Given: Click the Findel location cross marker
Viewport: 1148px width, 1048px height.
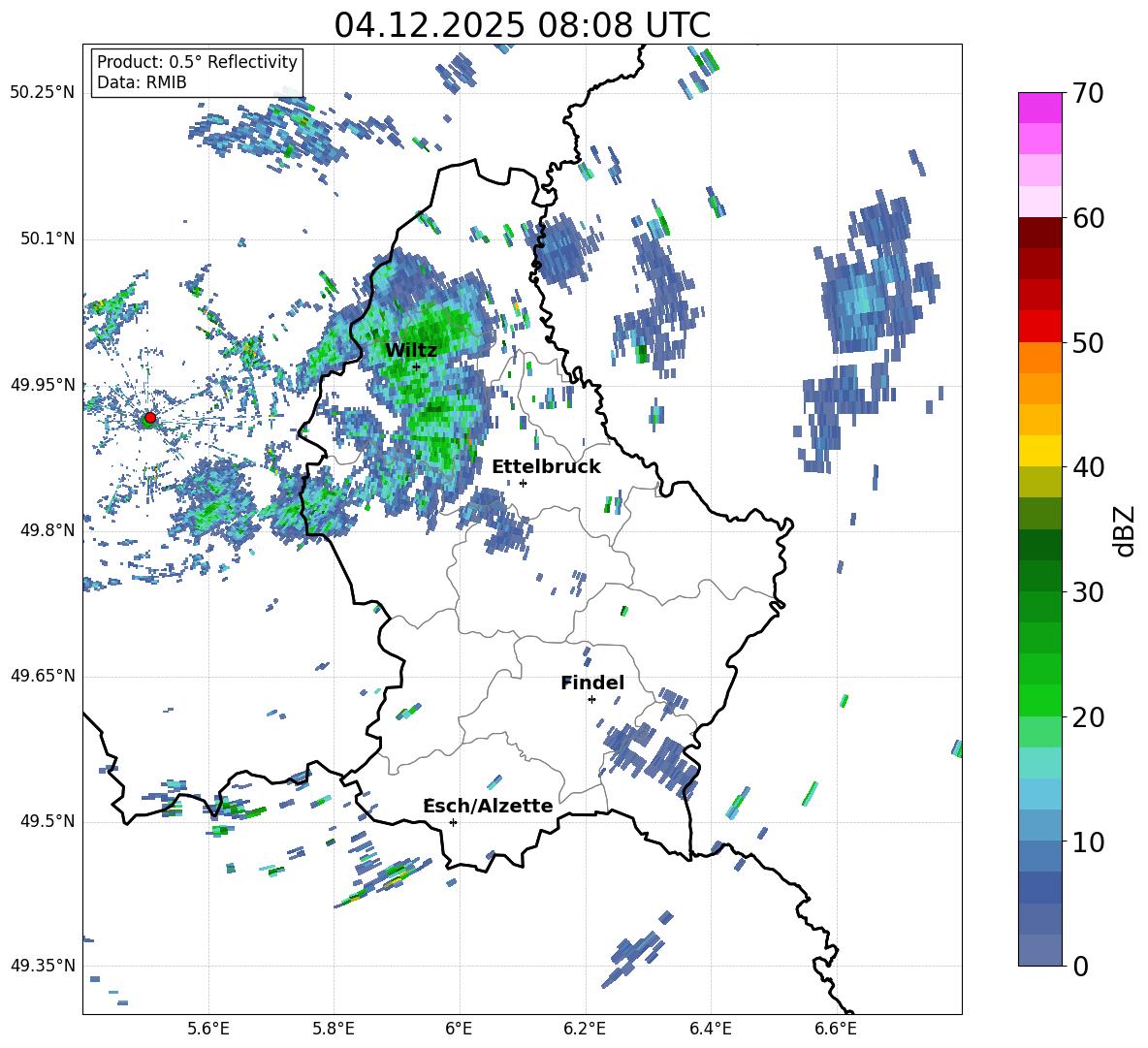Looking at the screenshot, I should (591, 700).
